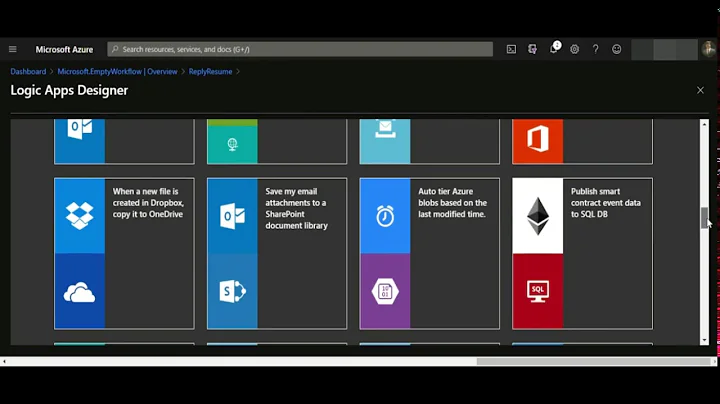The image size is (720, 404).
Task: Click the light blue mail inbox icon
Action: [385, 140]
